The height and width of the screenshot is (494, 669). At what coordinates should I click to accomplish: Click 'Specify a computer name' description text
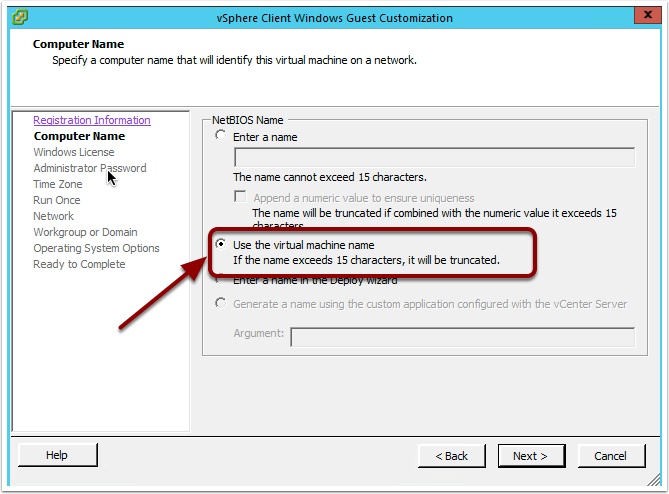click(234, 60)
